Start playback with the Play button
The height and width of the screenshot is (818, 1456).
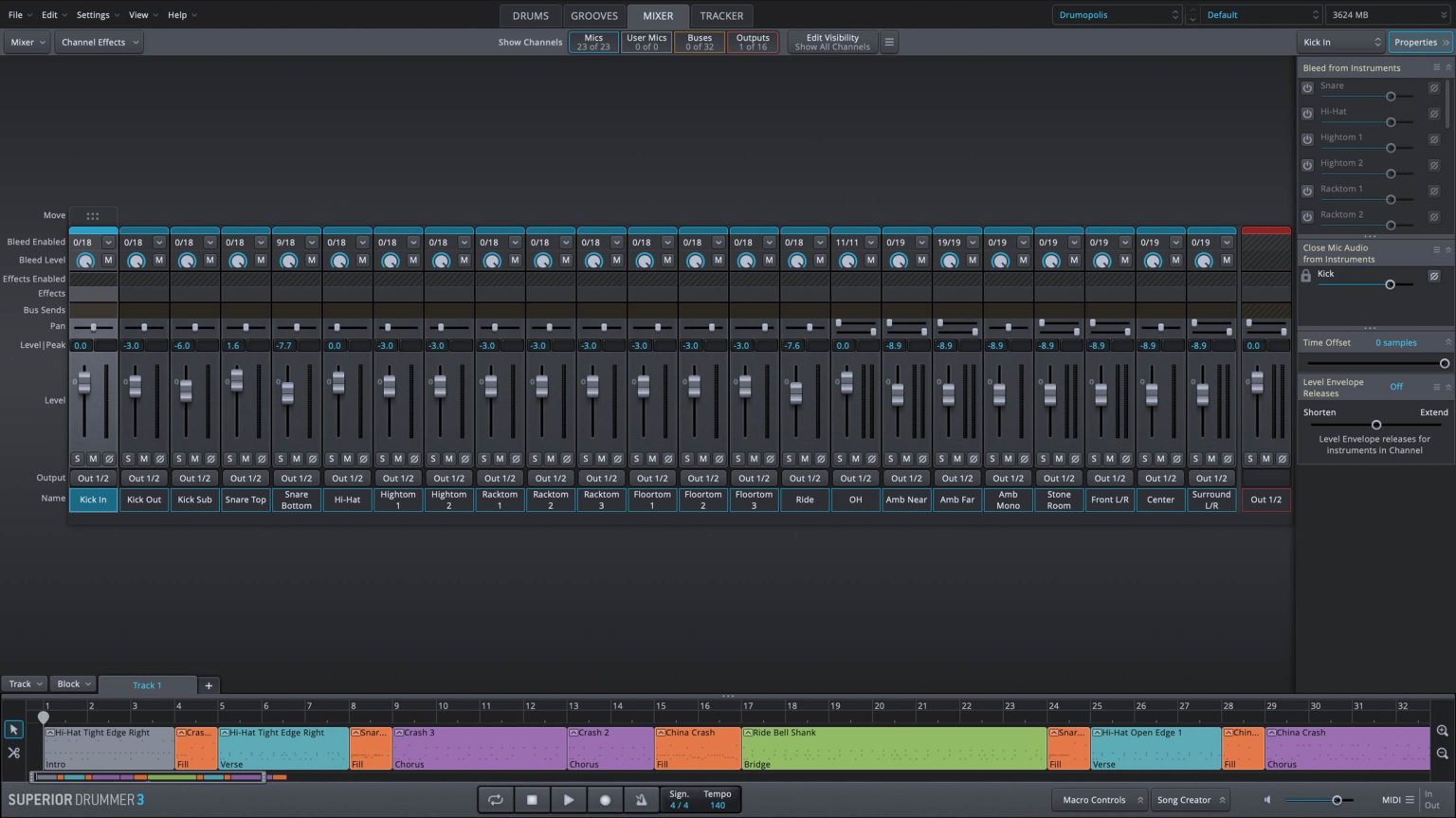click(568, 800)
